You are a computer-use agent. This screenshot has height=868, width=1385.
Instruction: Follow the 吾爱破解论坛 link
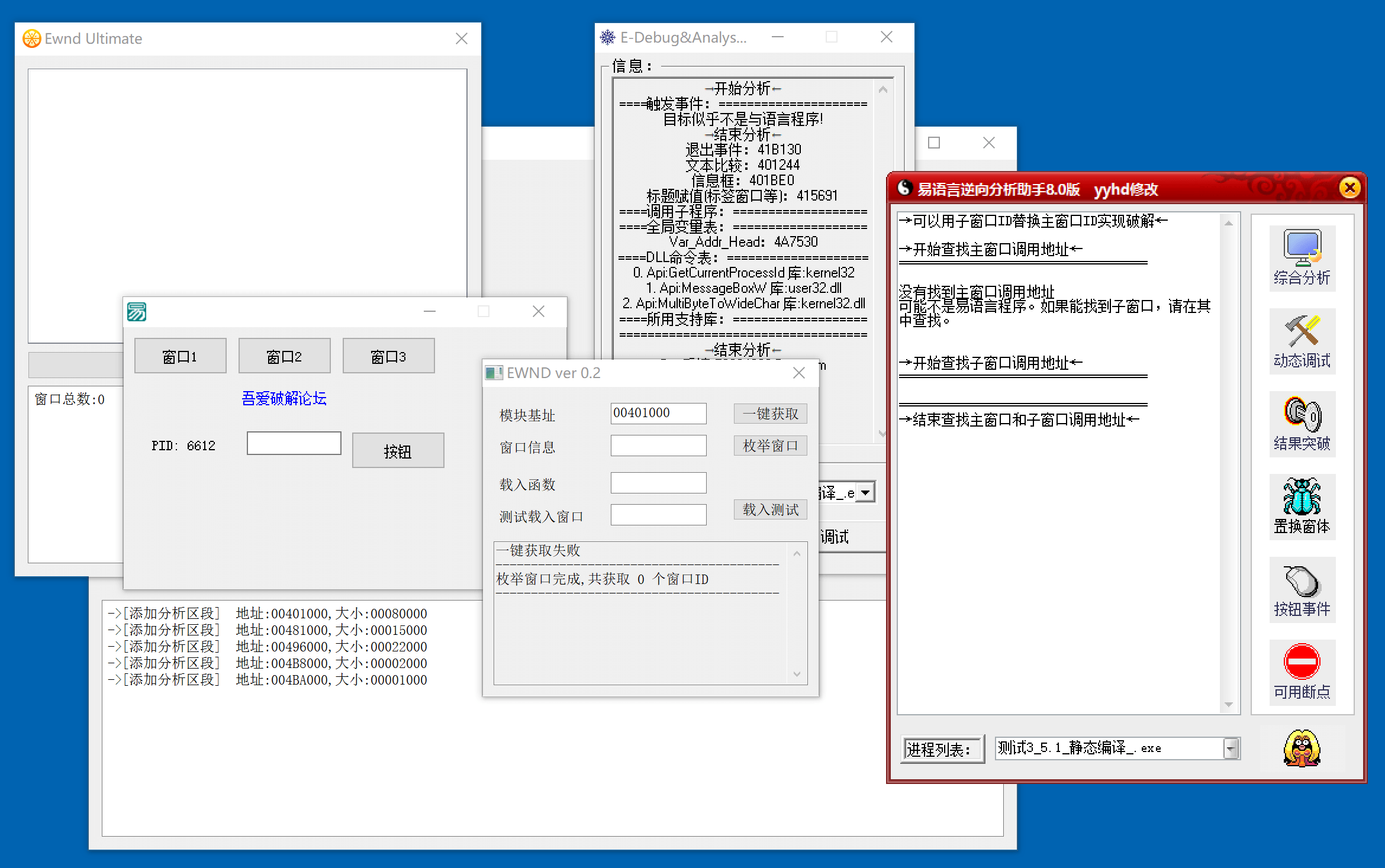coord(284,398)
